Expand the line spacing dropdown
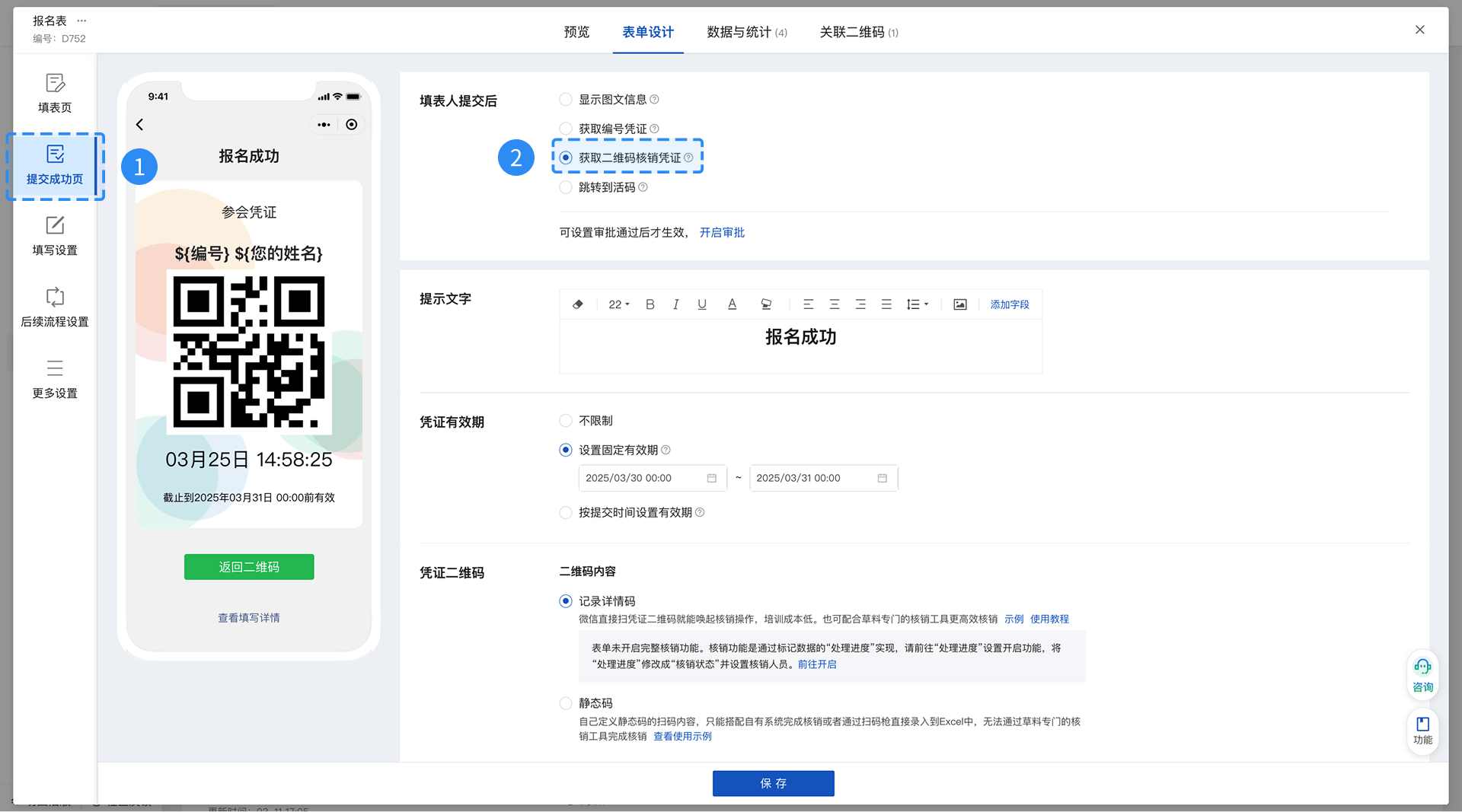 (917, 304)
